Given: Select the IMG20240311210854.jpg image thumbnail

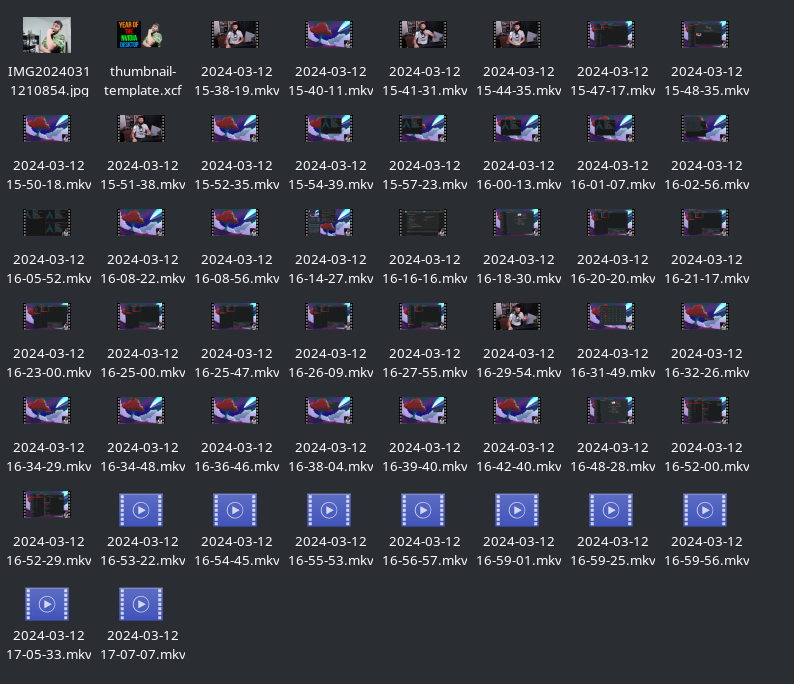Looking at the screenshot, I should tap(47, 35).
